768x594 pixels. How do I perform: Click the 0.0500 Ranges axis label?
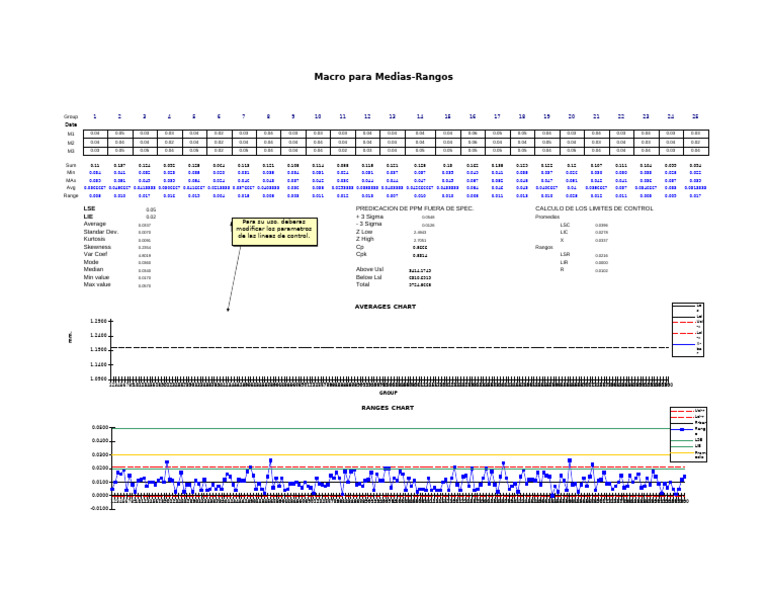coord(100,428)
